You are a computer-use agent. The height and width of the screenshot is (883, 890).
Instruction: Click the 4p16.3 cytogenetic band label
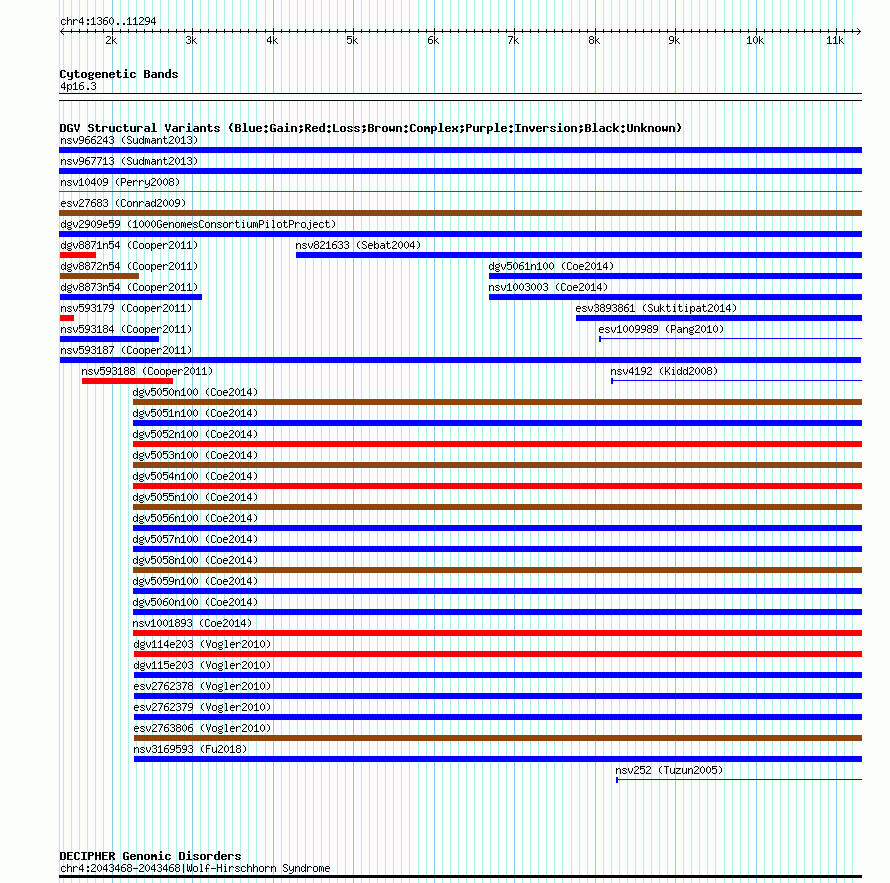(x=78, y=86)
